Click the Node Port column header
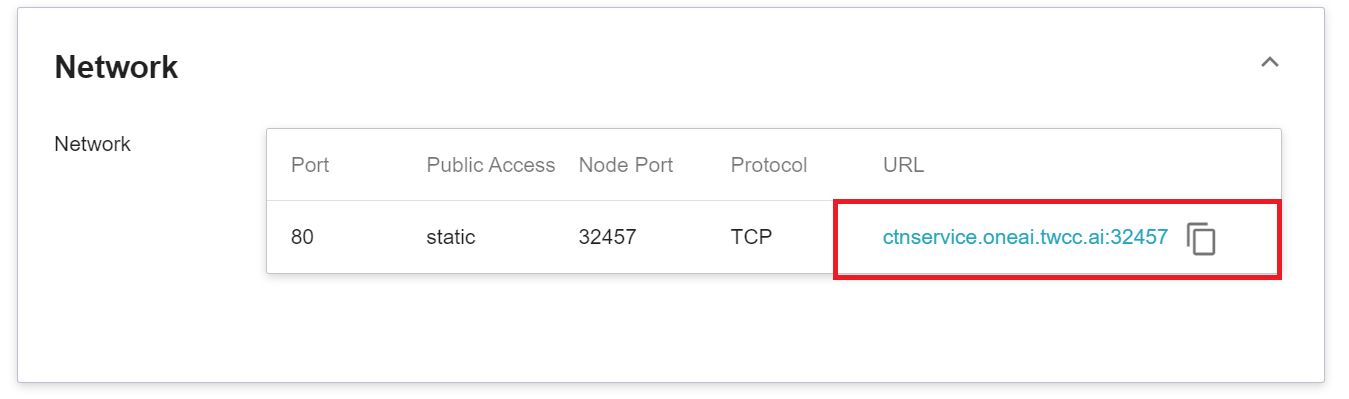 click(x=626, y=165)
